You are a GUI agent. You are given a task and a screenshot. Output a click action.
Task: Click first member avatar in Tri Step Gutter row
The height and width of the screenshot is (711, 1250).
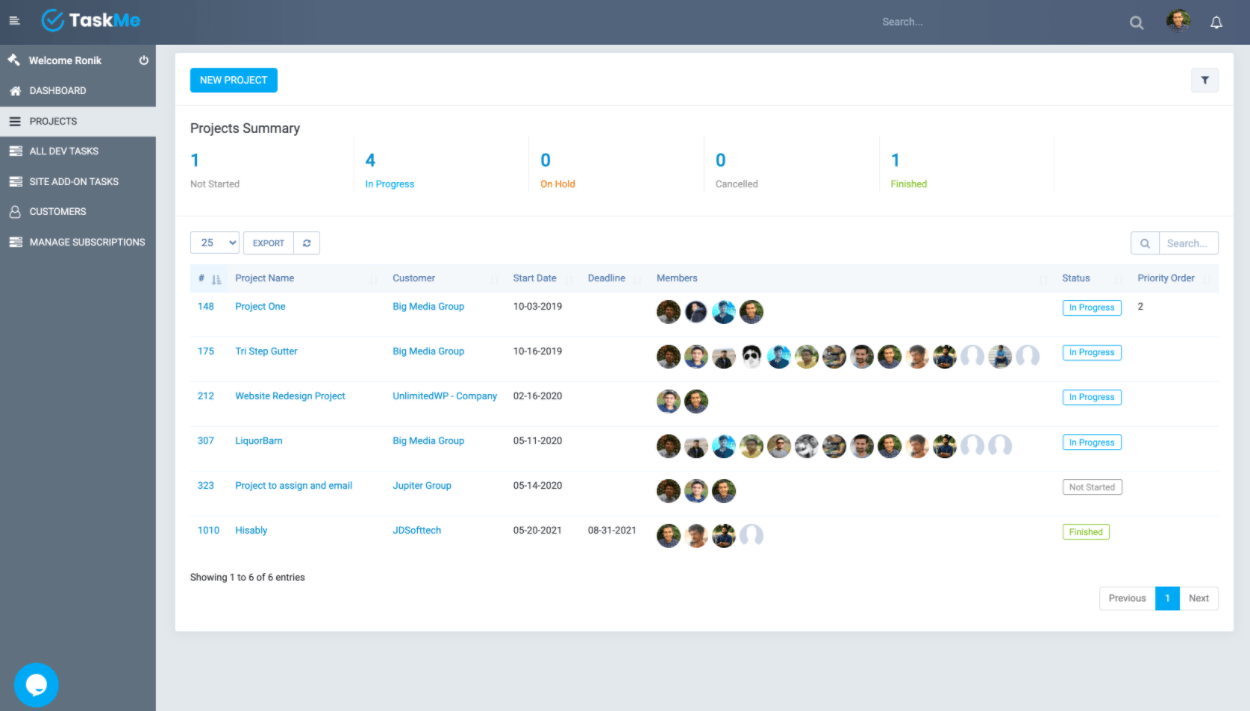click(669, 356)
